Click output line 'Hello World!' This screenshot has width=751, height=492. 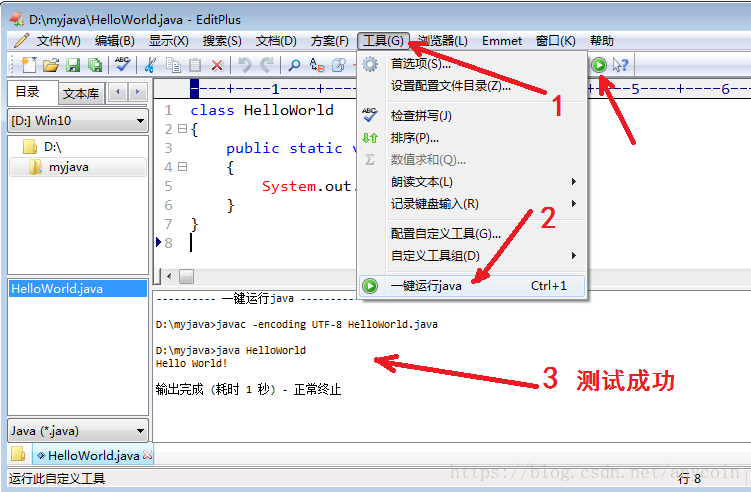point(191,363)
